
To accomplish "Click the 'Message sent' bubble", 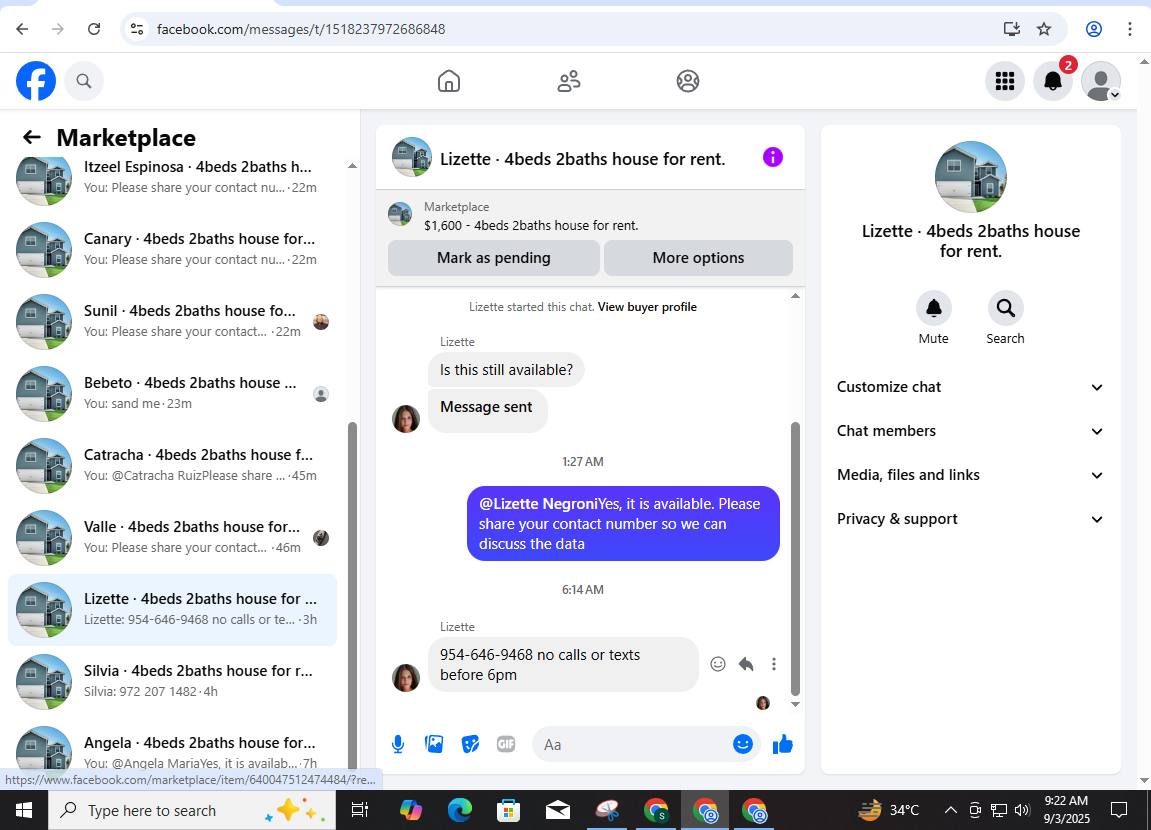I will [x=487, y=410].
